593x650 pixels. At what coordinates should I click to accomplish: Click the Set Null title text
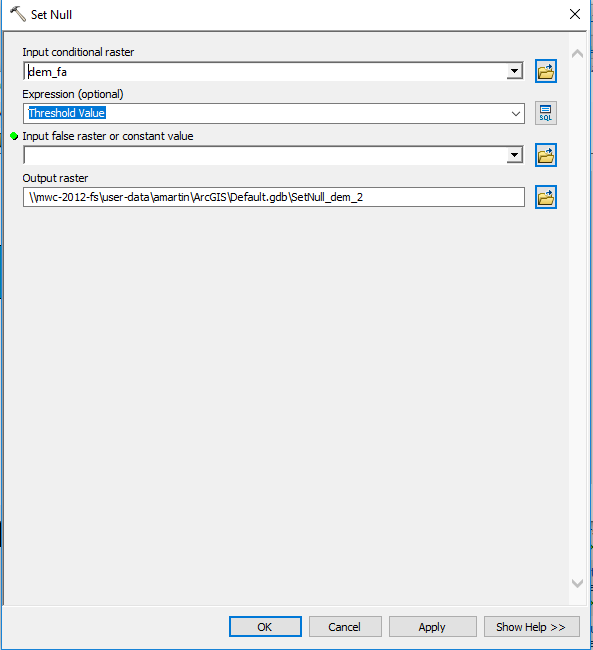[x=51, y=15]
